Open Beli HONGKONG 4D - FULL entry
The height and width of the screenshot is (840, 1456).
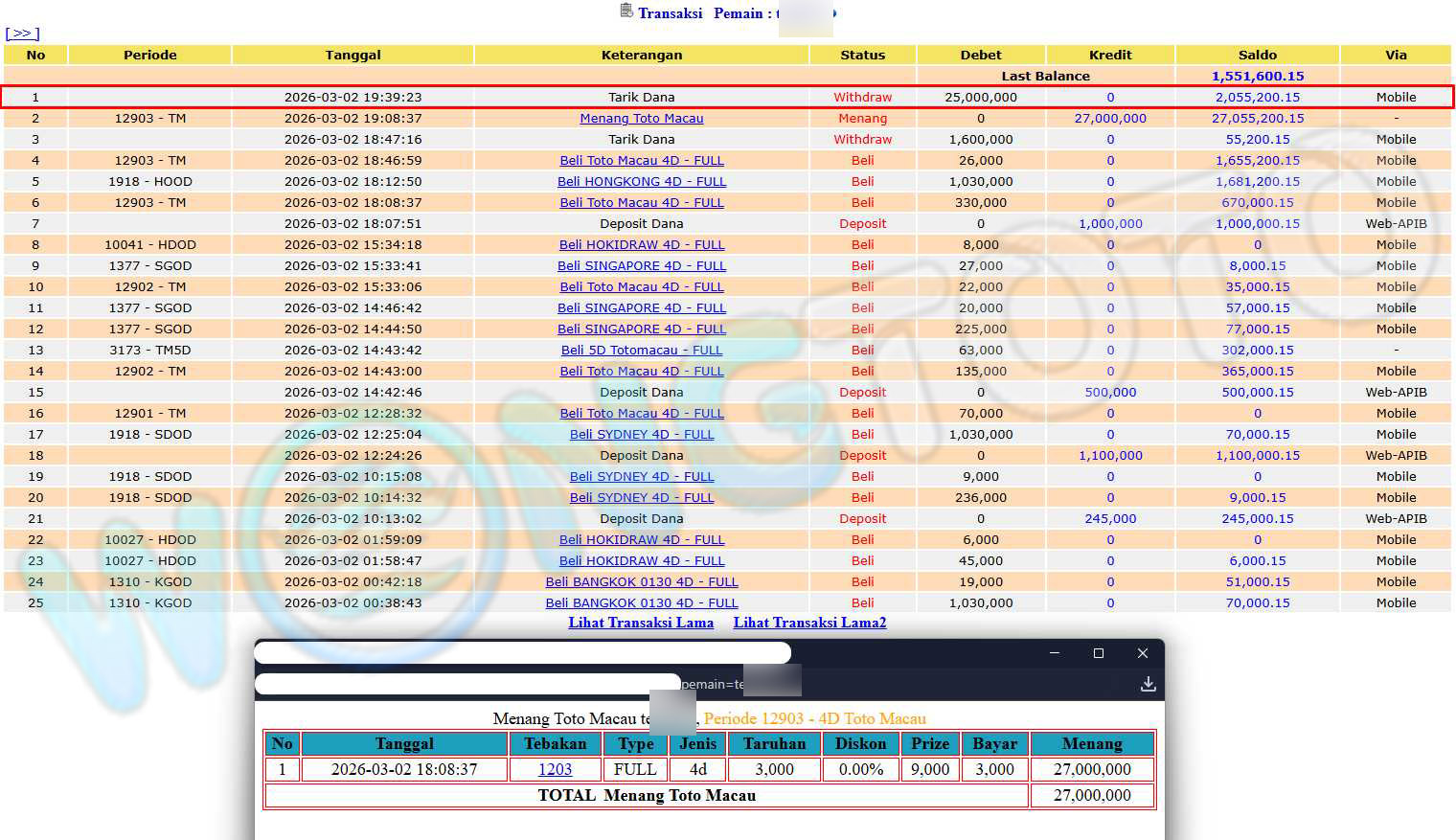coord(641,182)
